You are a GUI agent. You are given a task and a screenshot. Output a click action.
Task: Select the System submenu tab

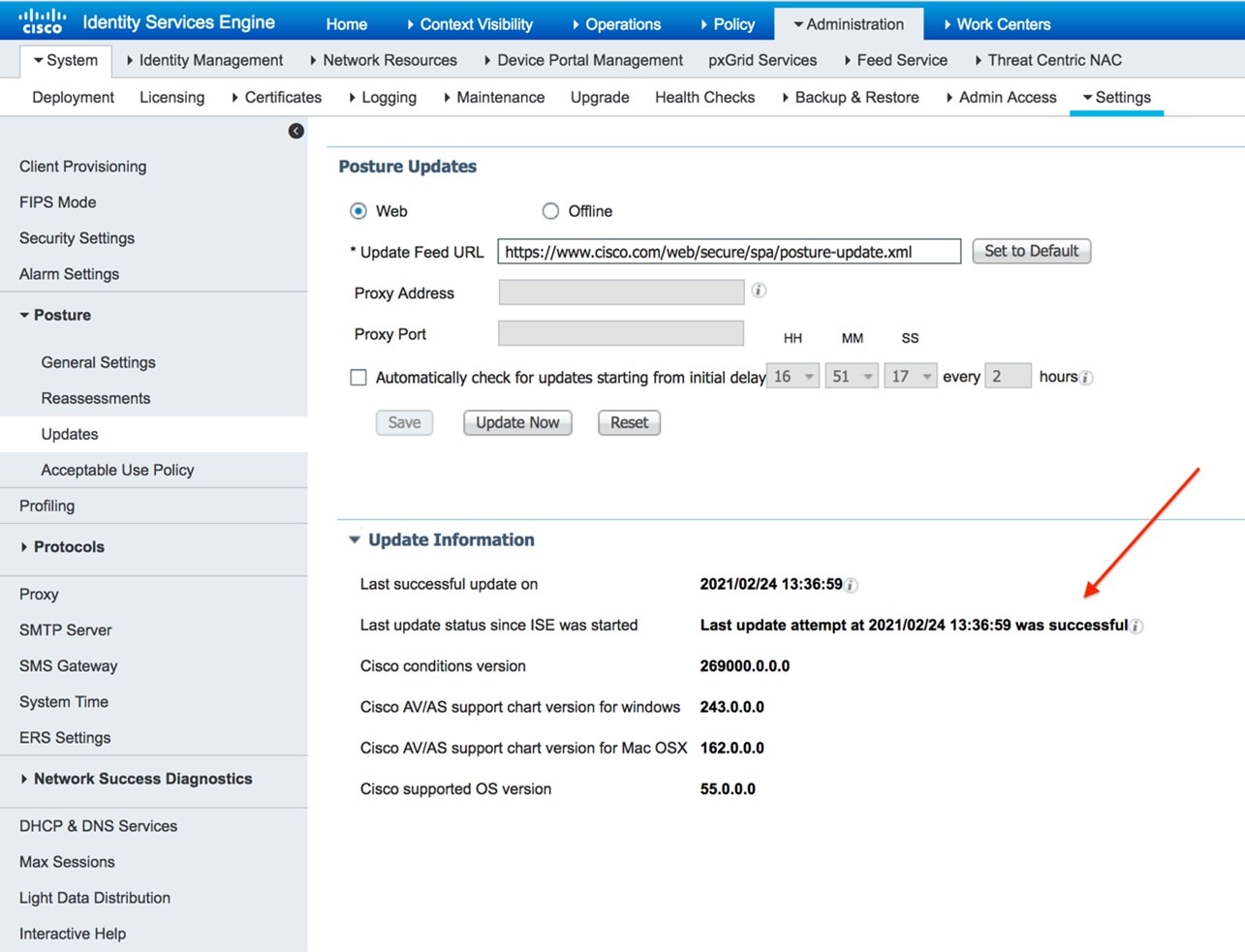tap(66, 60)
